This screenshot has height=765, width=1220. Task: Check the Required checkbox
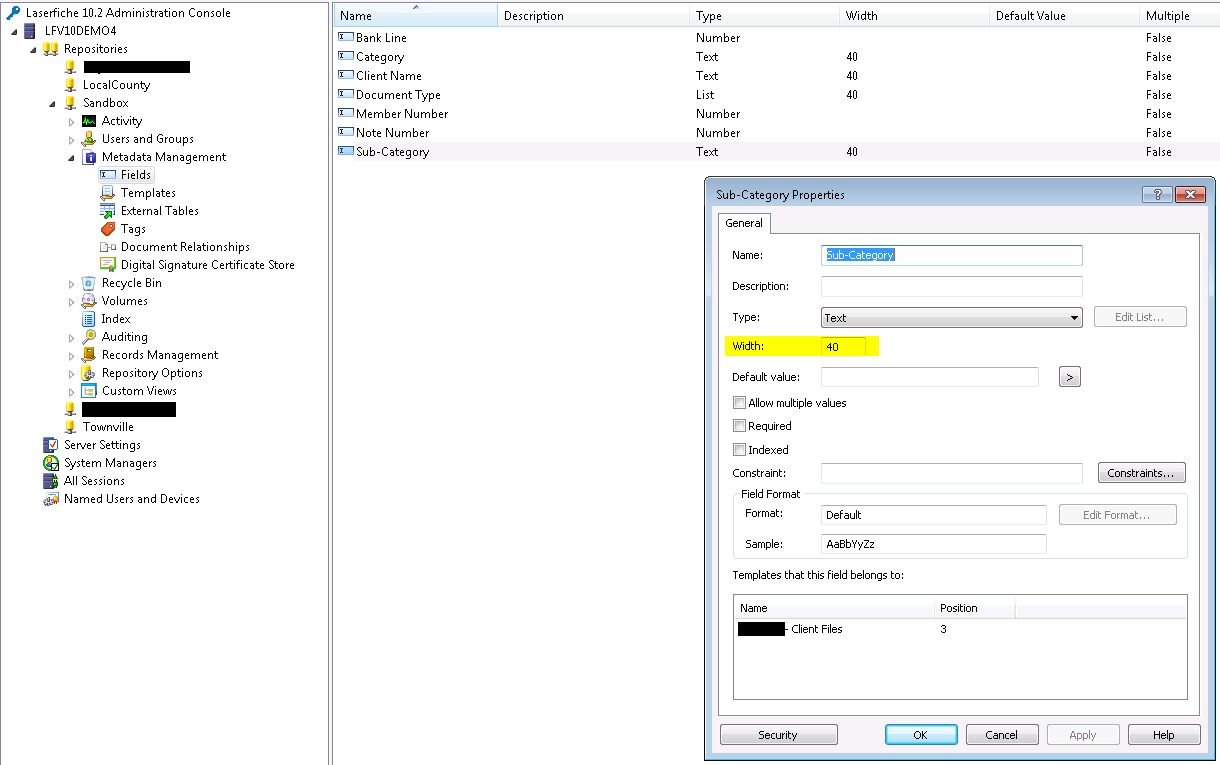tap(739, 426)
